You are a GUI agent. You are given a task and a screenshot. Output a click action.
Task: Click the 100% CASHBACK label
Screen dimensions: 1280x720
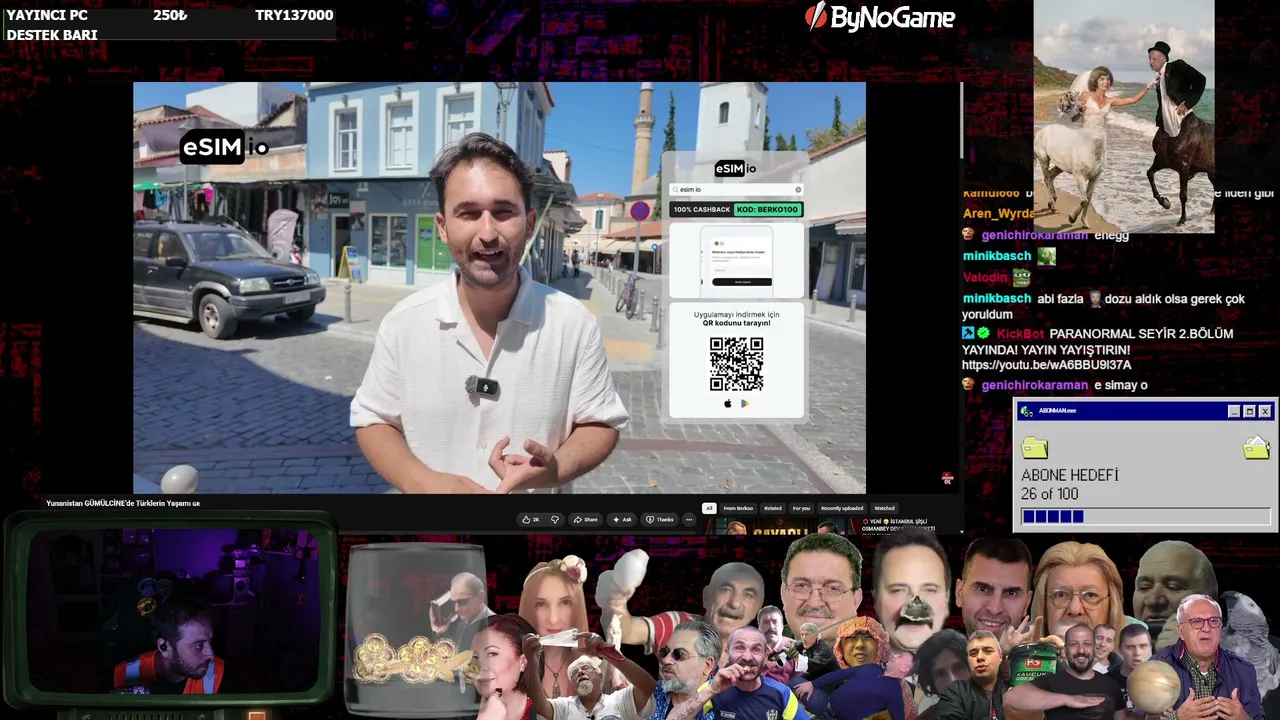point(702,210)
